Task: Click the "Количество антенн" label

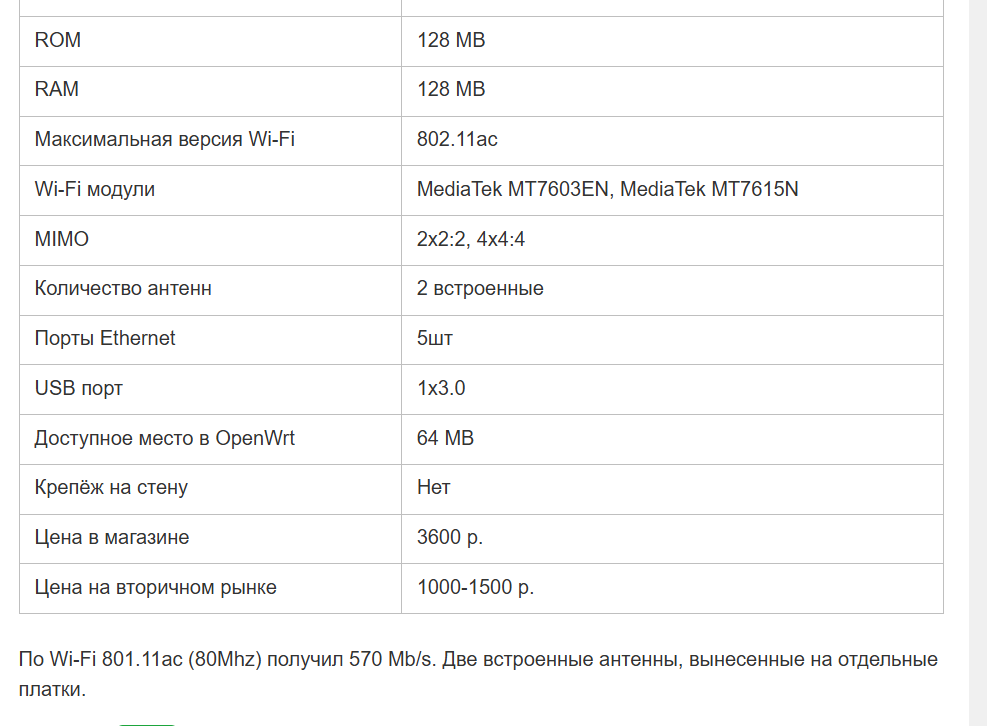Action: [123, 289]
